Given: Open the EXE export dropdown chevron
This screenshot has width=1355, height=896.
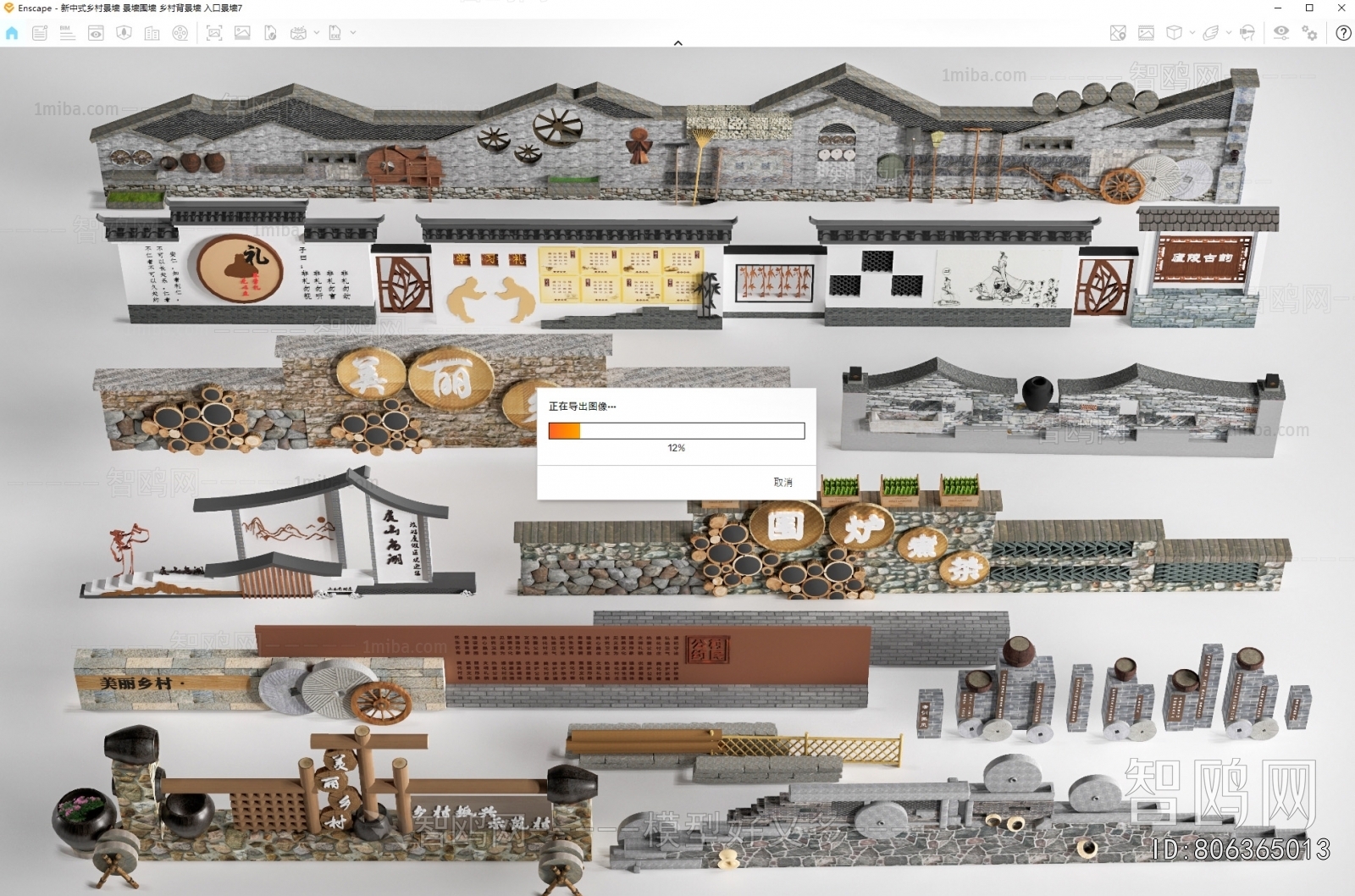Looking at the screenshot, I should [x=353, y=34].
